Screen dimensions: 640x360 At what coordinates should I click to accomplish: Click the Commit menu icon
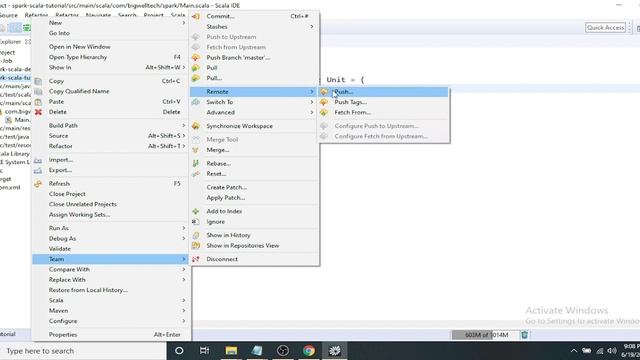coord(196,16)
